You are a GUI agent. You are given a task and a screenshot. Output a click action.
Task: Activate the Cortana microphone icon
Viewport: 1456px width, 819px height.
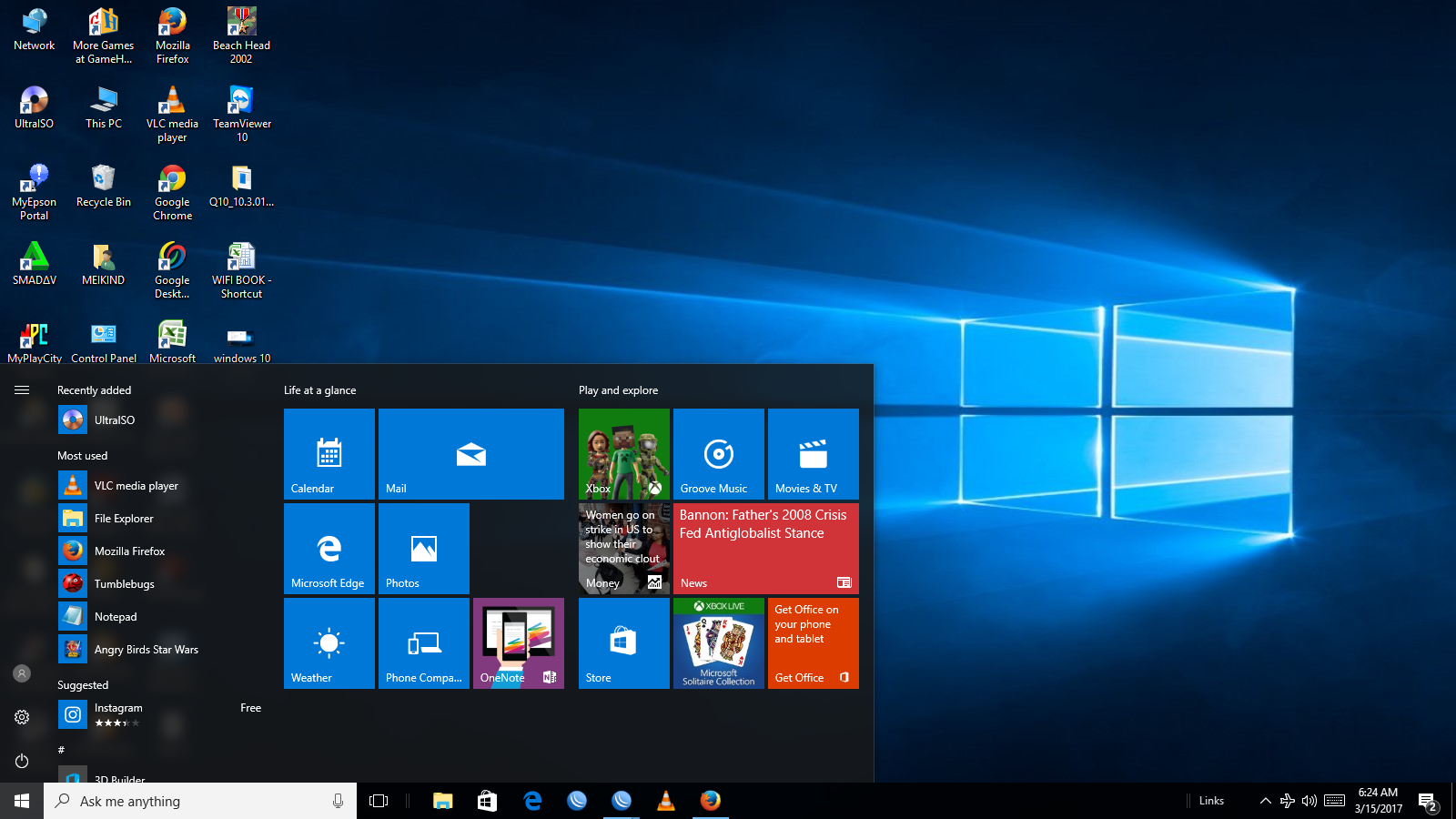[338, 801]
